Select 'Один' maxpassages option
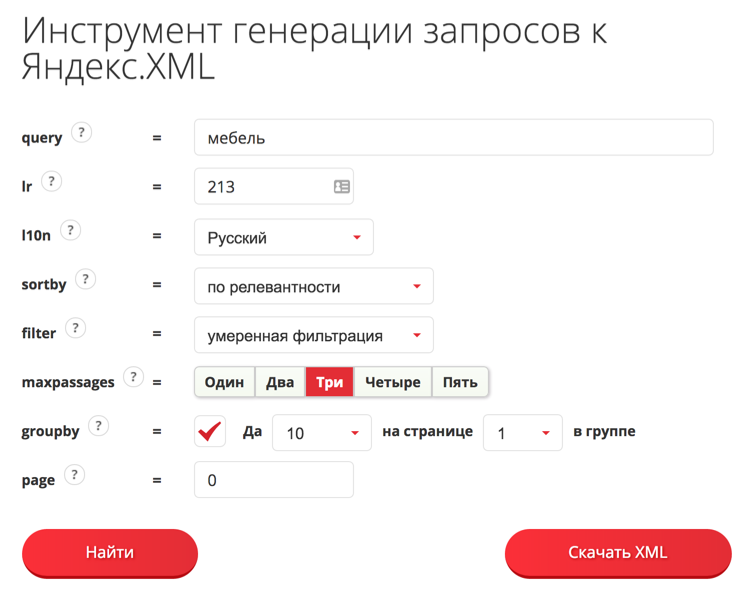The width and height of the screenshot is (740, 591). click(x=224, y=382)
